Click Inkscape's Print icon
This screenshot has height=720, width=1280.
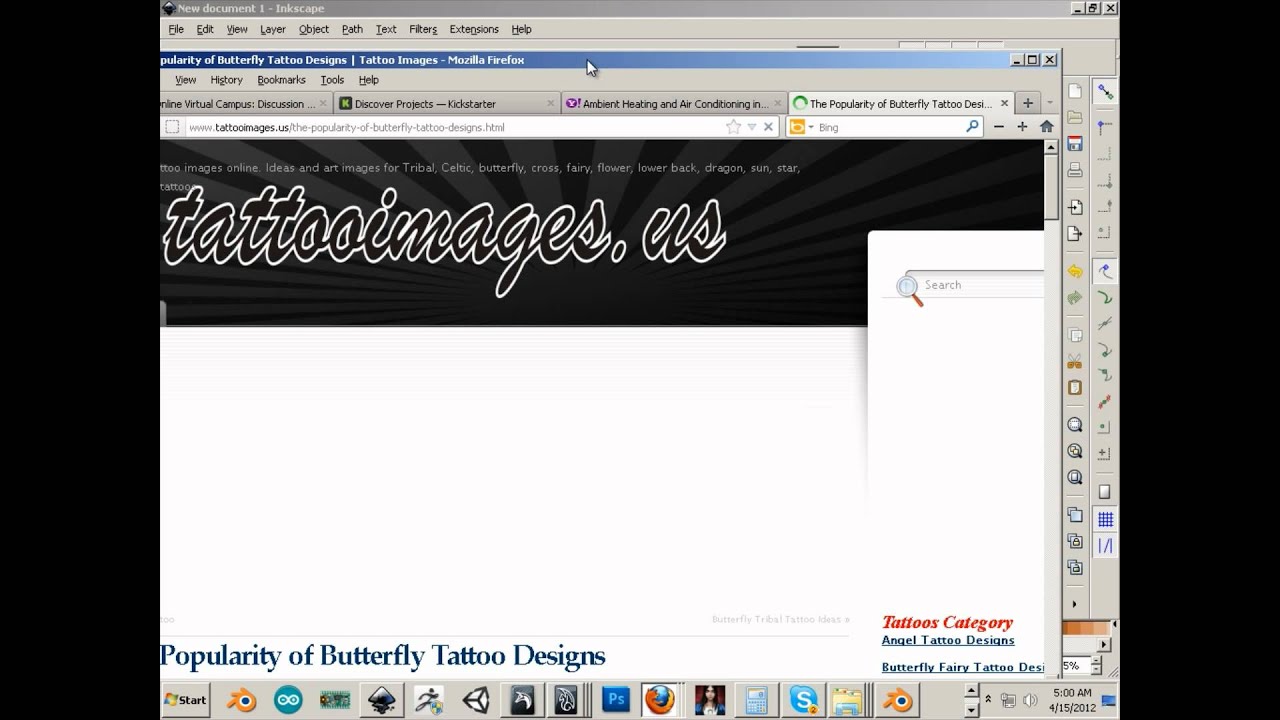pyautogui.click(x=1075, y=171)
